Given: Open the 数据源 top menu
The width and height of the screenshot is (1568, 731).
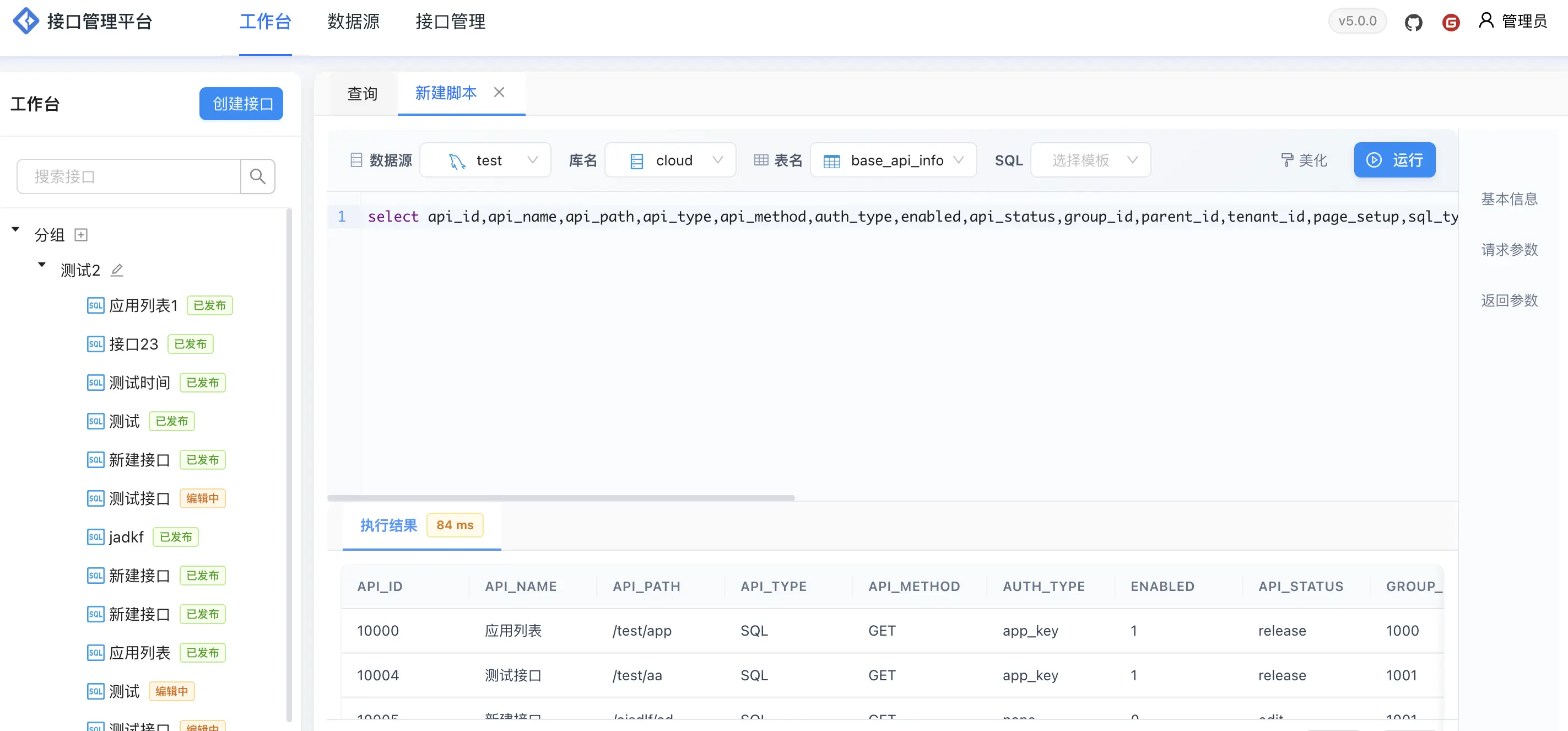Looking at the screenshot, I should pos(354,22).
